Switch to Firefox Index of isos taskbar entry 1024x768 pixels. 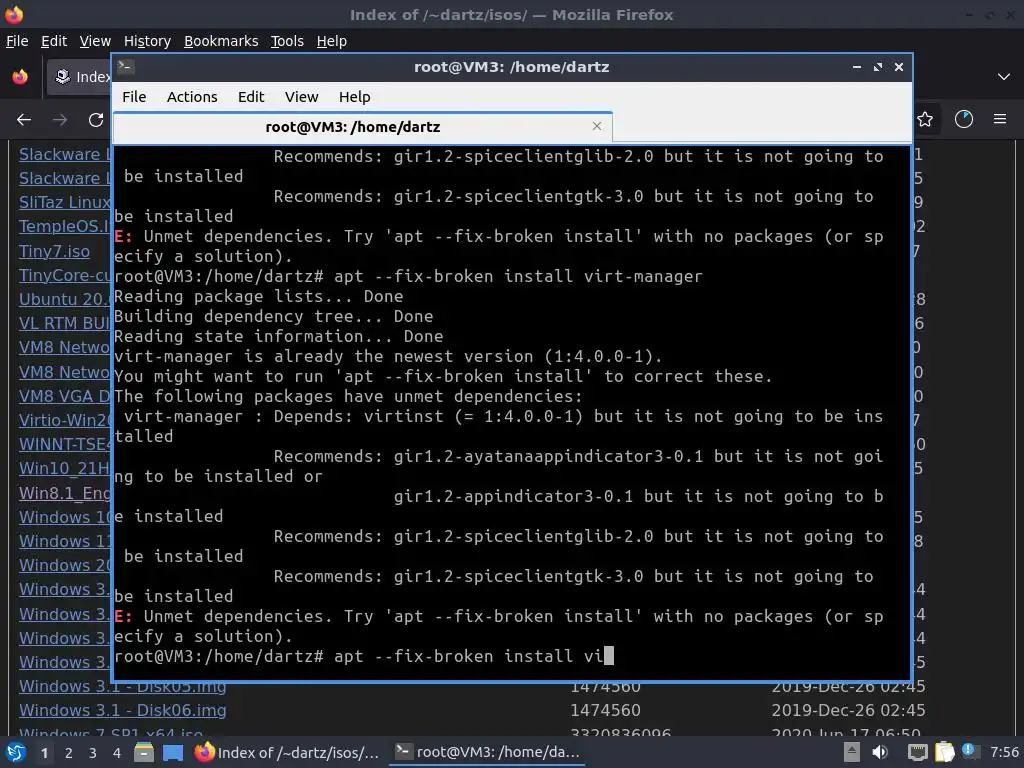288,752
